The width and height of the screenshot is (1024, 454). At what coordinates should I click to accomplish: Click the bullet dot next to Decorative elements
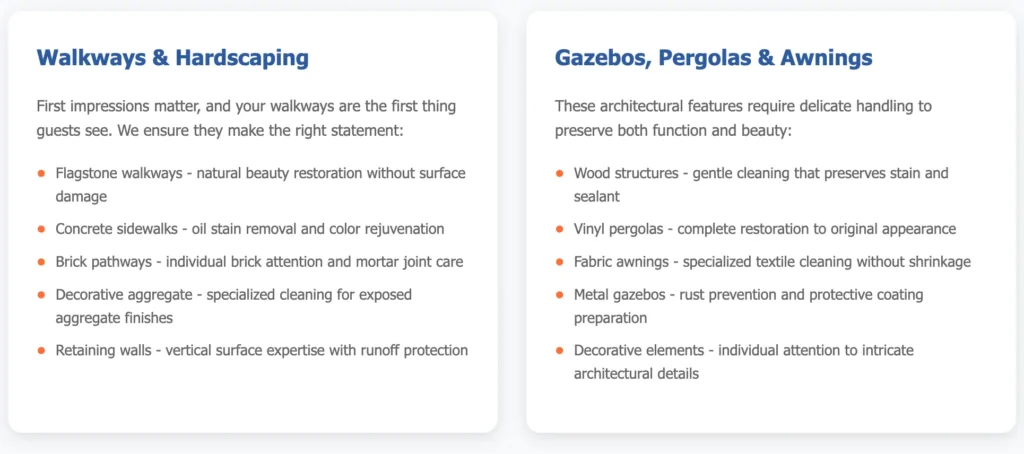pyautogui.click(x=559, y=350)
